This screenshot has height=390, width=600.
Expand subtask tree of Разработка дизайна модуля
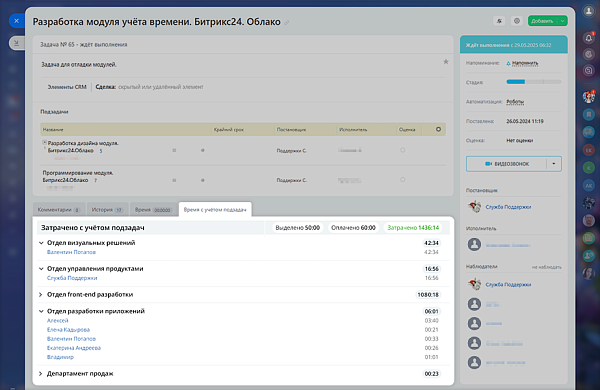[44, 142]
